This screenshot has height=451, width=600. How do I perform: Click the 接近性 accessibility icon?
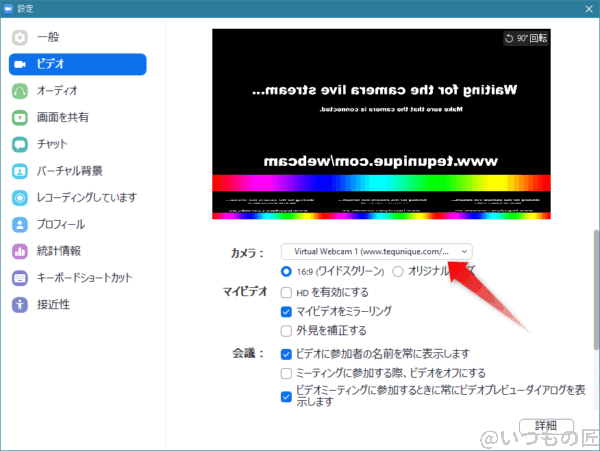[20, 305]
